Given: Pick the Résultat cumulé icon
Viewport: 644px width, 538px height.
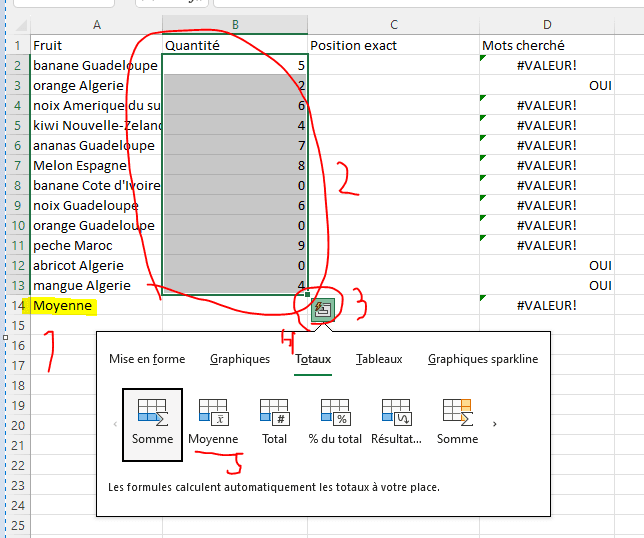Looking at the screenshot, I should coord(396,421).
